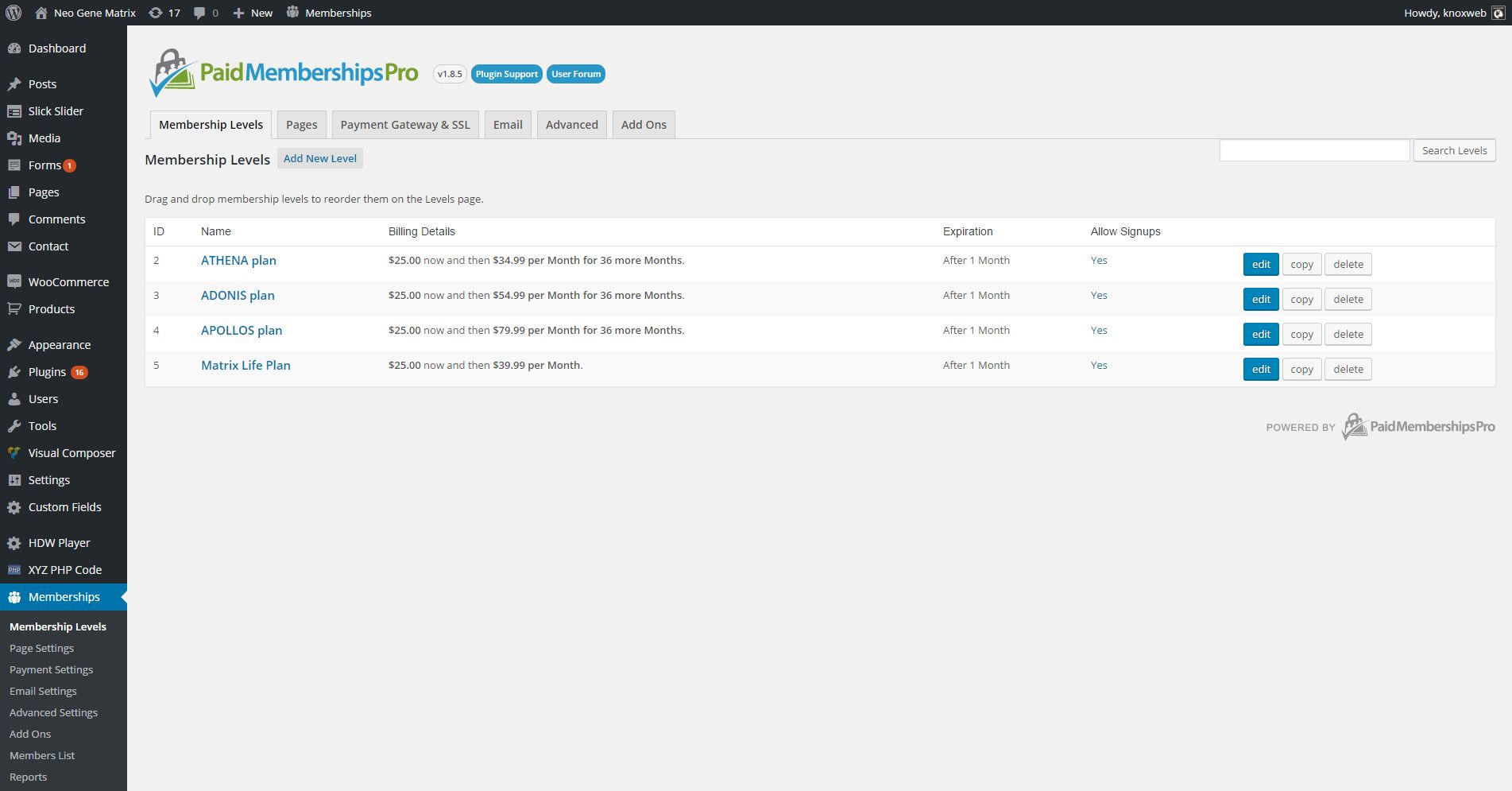Click the Howdy, knoxweb account menu

tap(1454, 13)
